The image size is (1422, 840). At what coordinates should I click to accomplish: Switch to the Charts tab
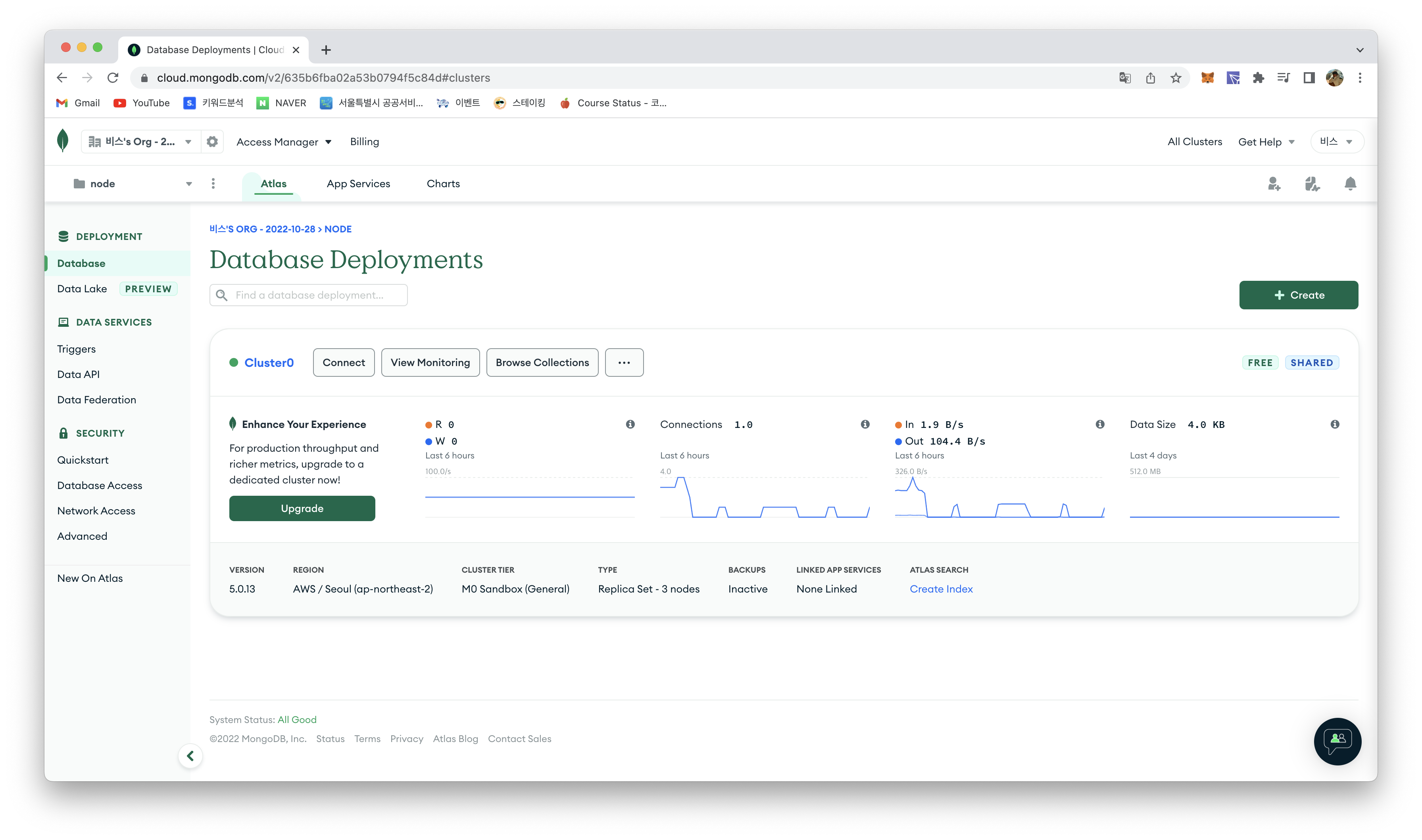(443, 183)
